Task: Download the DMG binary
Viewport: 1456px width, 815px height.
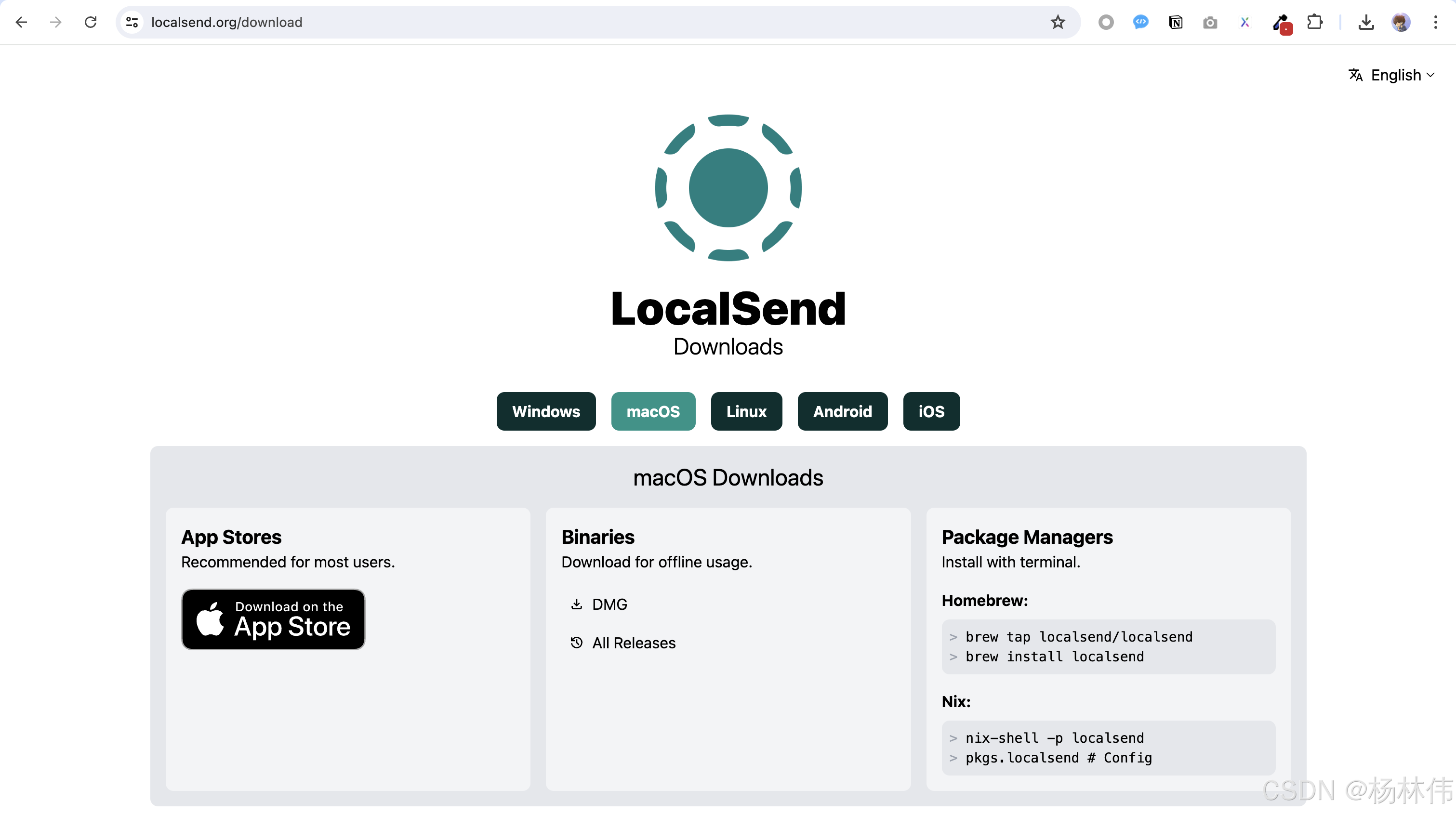Action: pos(609,604)
